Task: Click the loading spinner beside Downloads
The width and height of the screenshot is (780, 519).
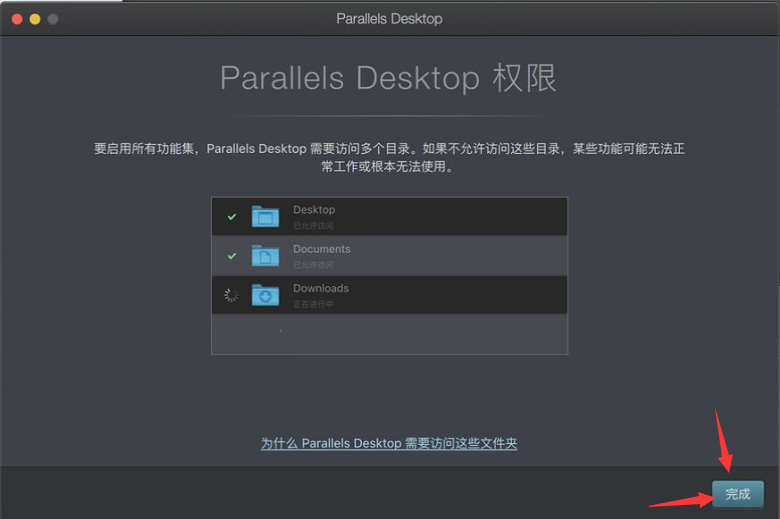Action: 231,295
